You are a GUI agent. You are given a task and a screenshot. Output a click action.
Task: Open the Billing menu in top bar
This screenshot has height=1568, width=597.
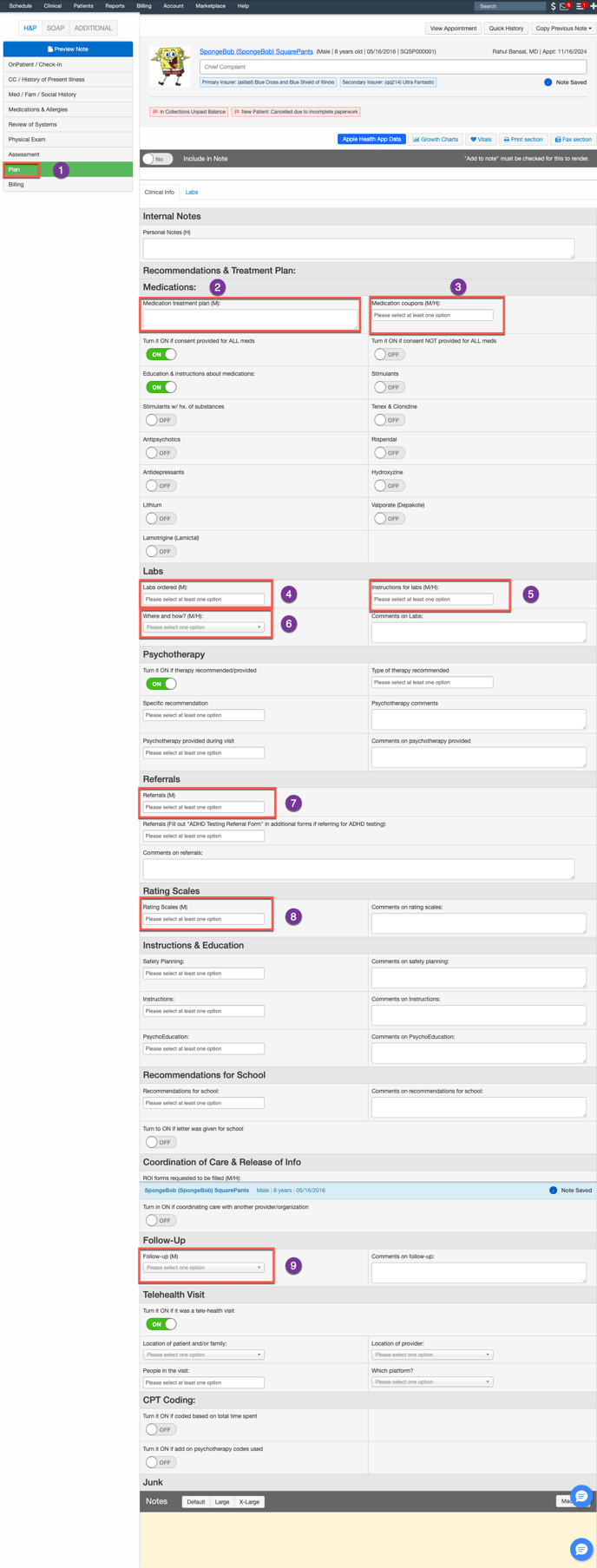click(x=144, y=6)
